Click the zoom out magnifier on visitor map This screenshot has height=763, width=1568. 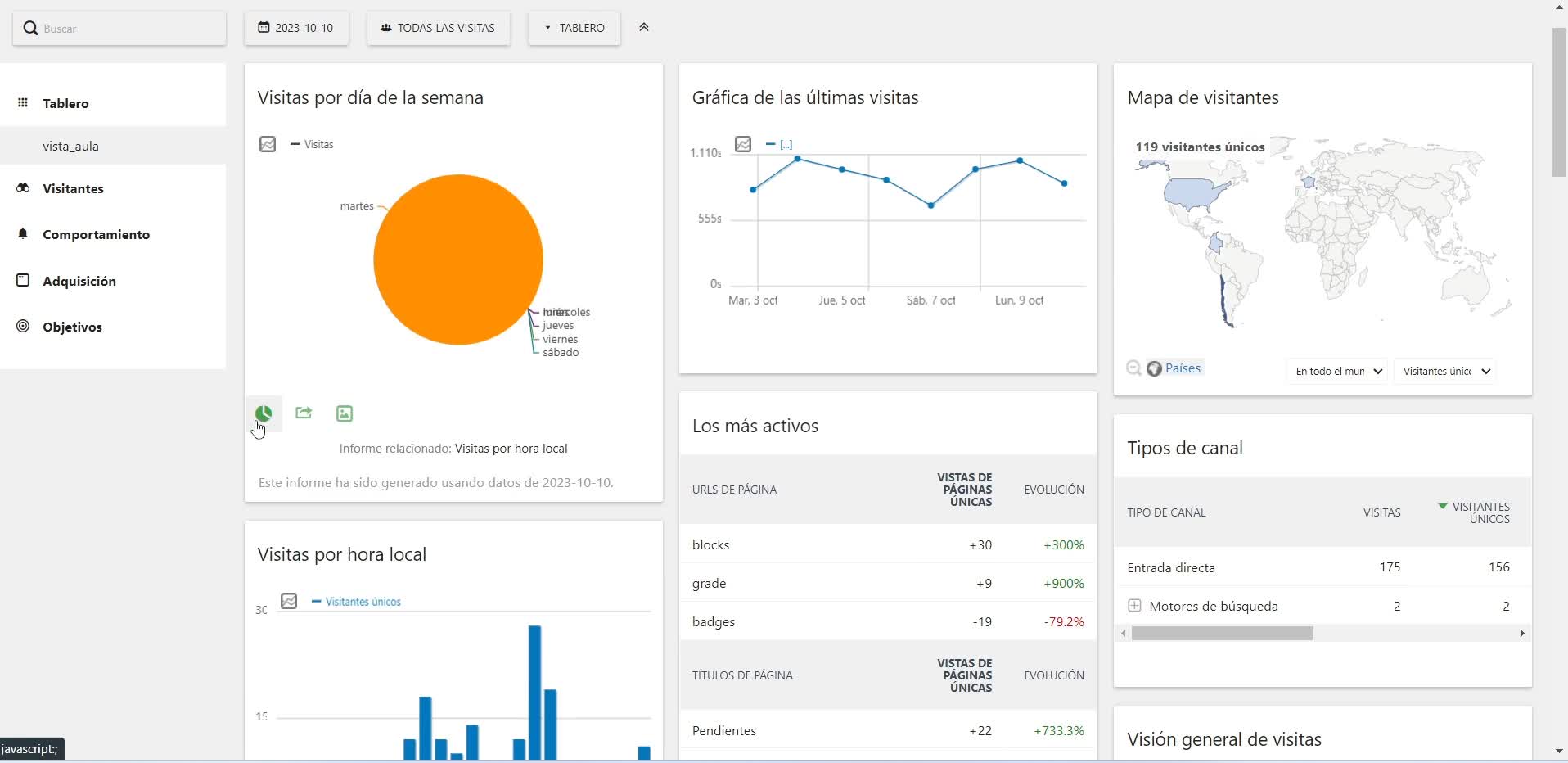coord(1133,368)
